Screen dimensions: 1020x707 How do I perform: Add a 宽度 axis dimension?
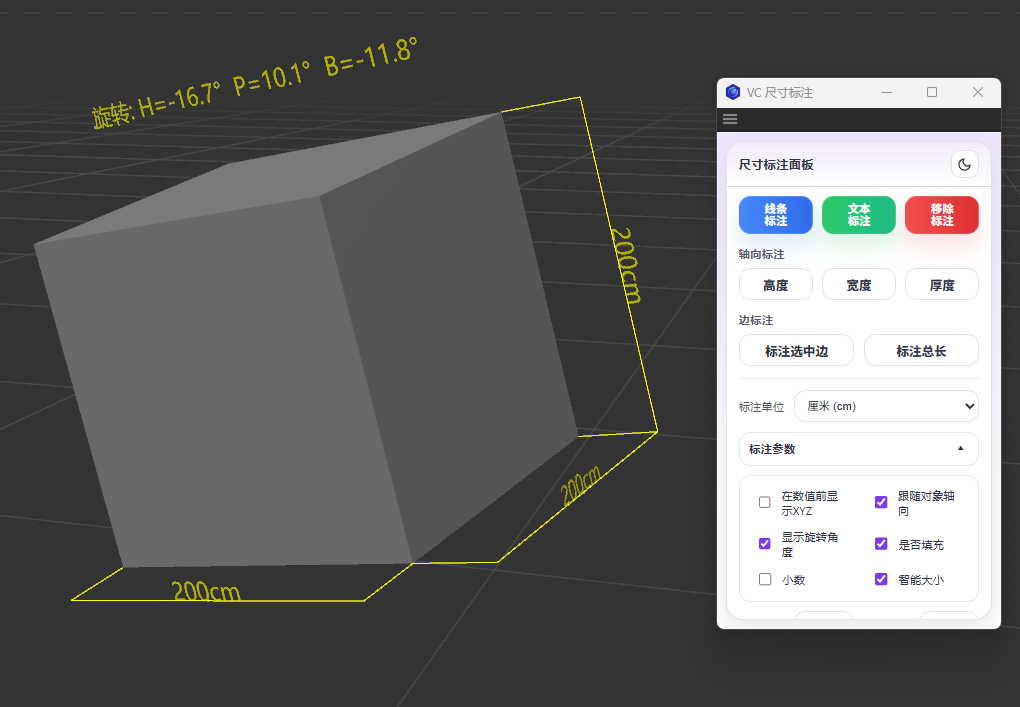pyautogui.click(x=858, y=285)
